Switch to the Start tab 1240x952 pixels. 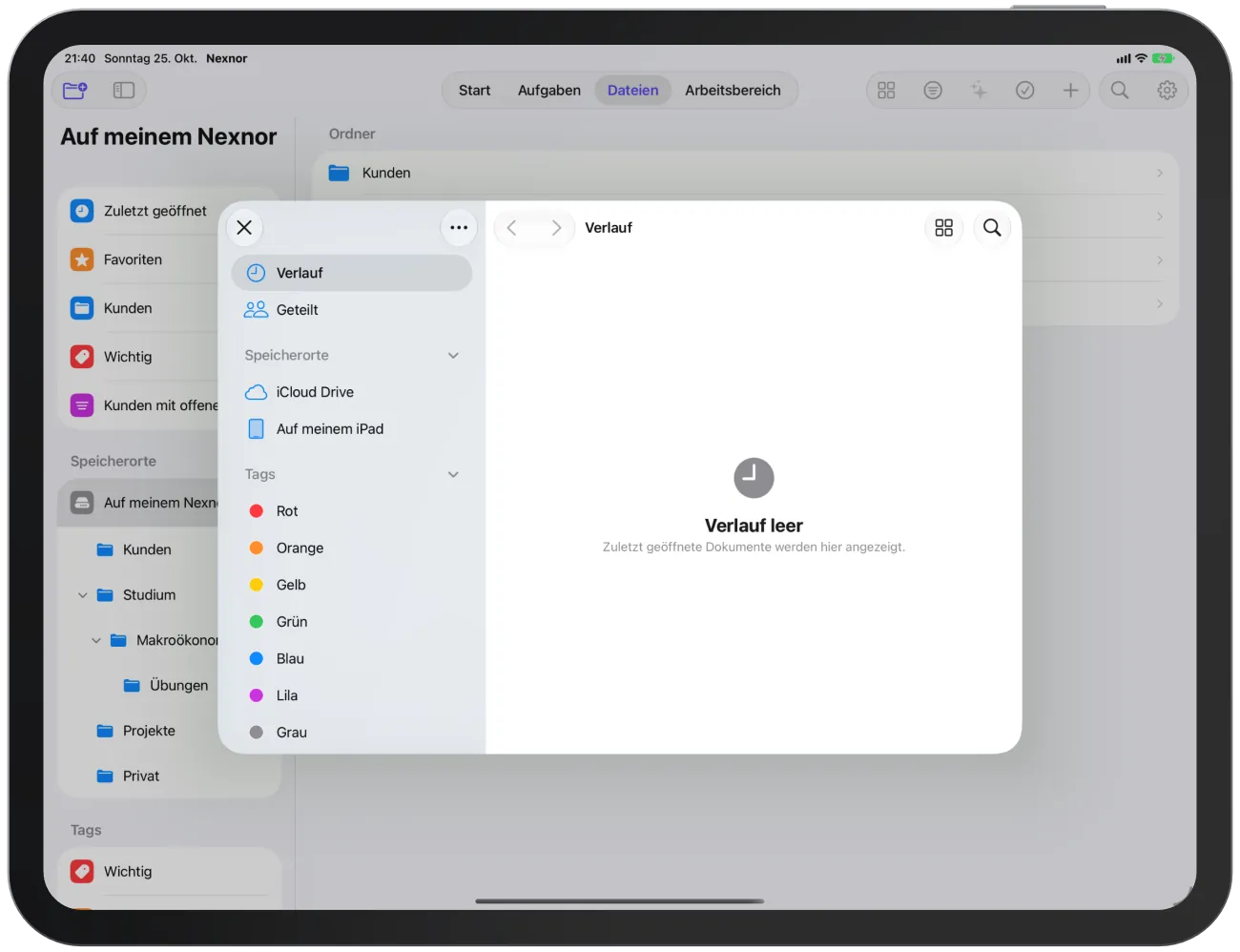(474, 91)
